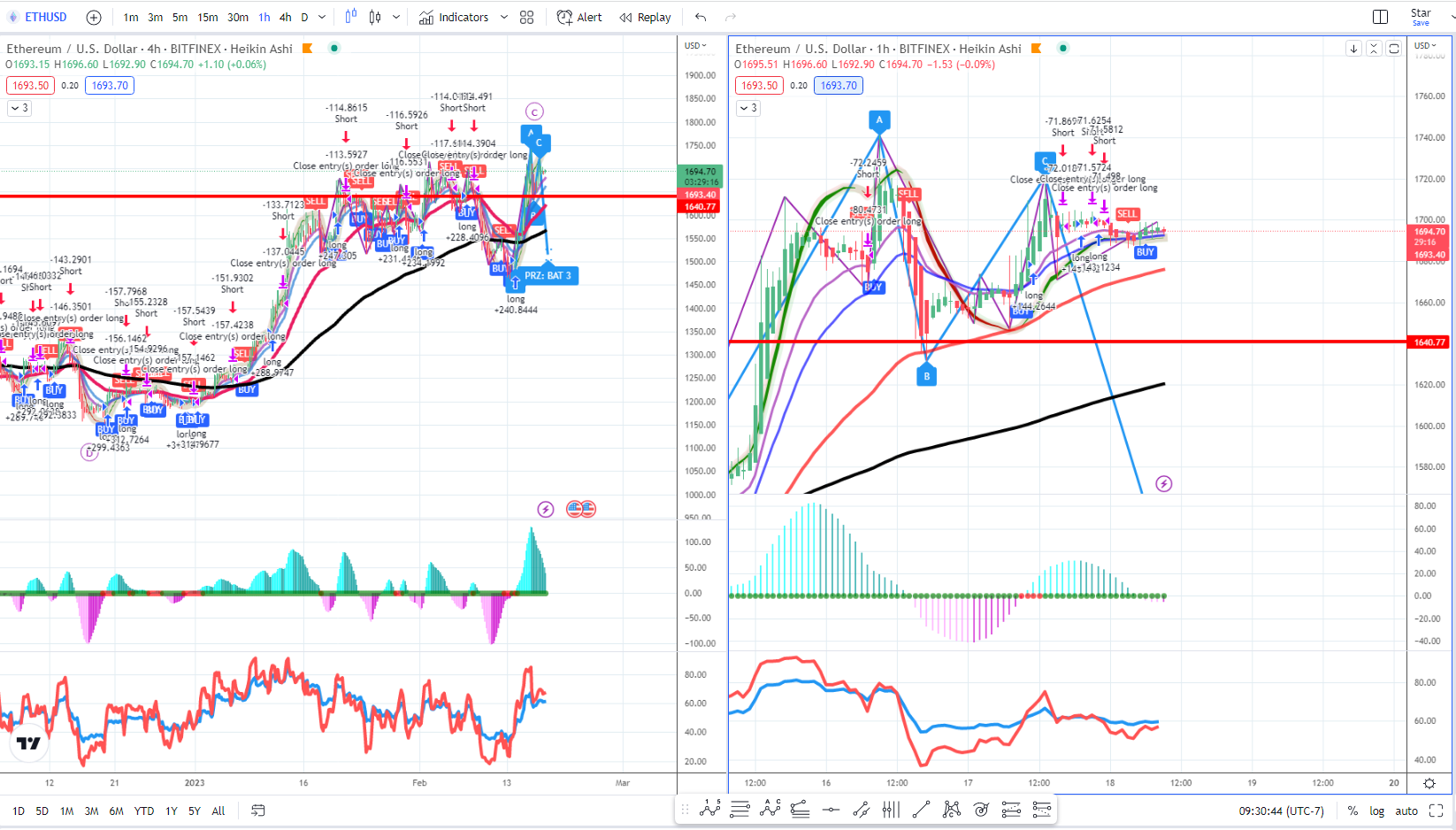Click the collapse pane icon on right chart
The height and width of the screenshot is (830, 1456).
point(1374,49)
